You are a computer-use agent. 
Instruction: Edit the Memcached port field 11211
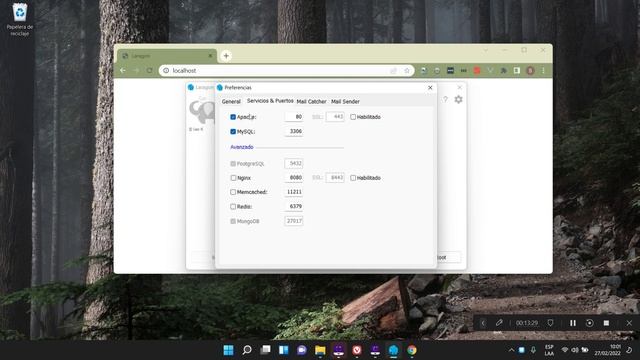[x=293, y=192]
